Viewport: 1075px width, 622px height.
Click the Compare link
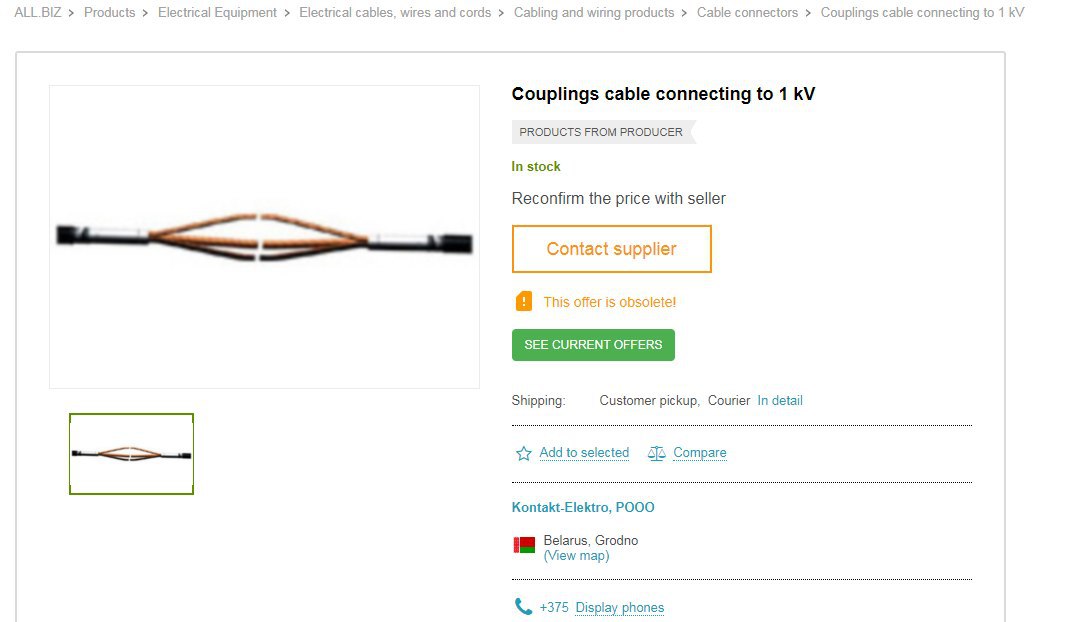tap(699, 453)
